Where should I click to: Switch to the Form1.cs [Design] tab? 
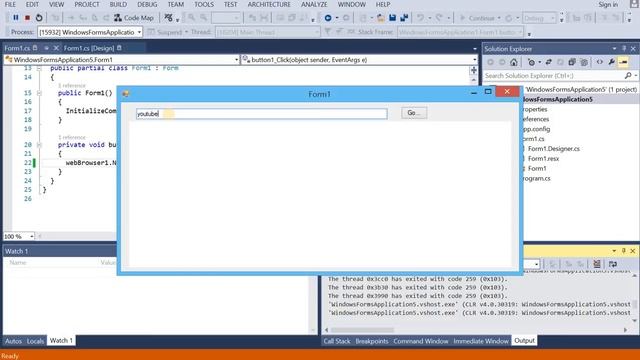89,48
